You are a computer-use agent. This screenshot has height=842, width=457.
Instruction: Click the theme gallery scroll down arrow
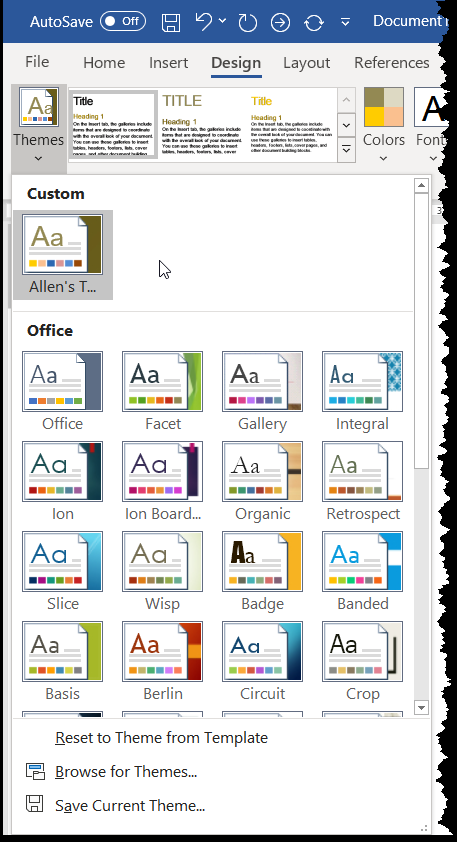pyautogui.click(x=422, y=708)
